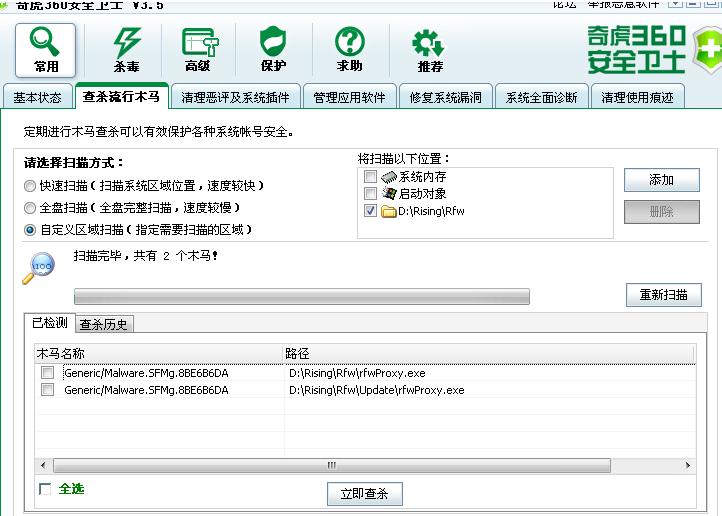
Task: Click the 全选 green label
Action: pos(71,489)
